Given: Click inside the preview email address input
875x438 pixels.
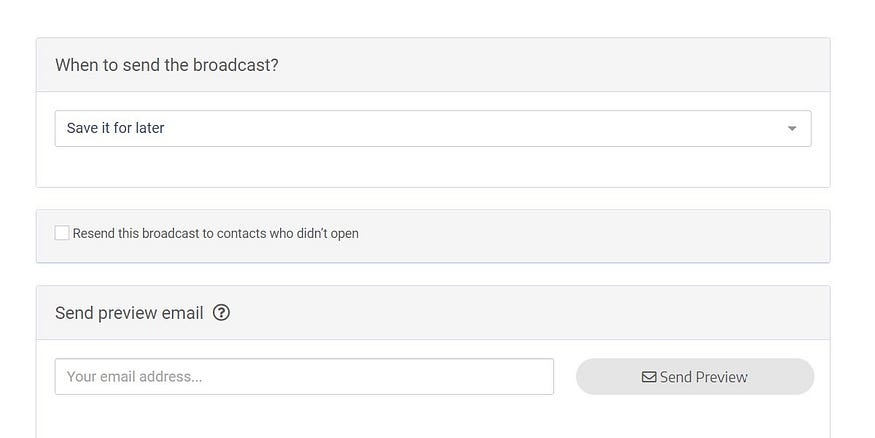Looking at the screenshot, I should click(304, 377).
